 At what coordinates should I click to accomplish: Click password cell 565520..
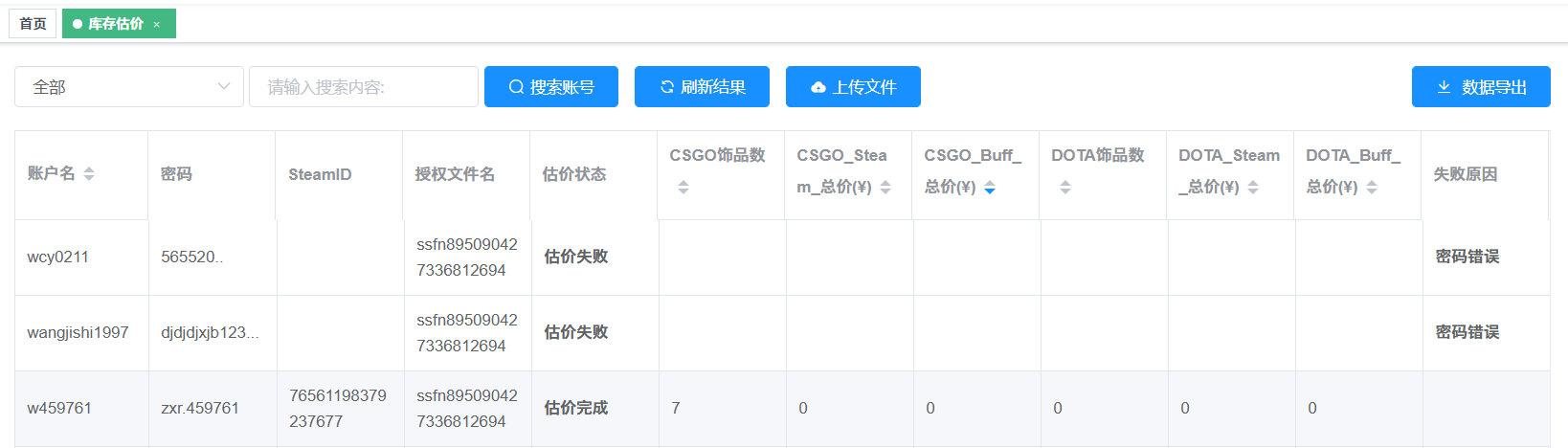[191, 257]
